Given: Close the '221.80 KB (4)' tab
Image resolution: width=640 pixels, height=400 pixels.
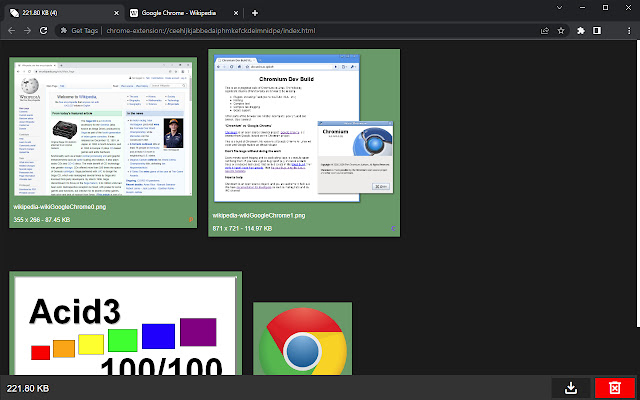Looking at the screenshot, I should (116, 13).
